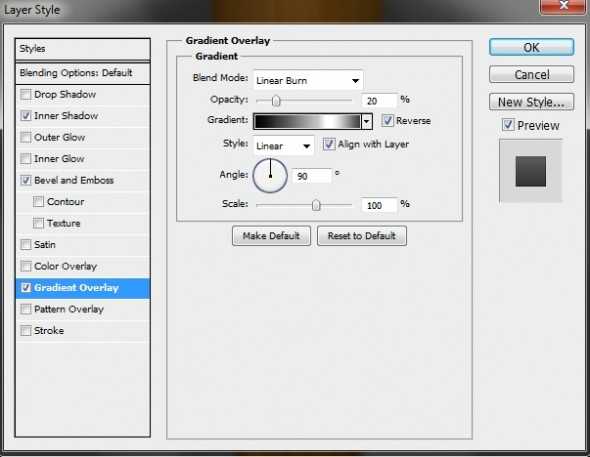Viewport: 590px width, 457px height.
Task: Open the Style dropdown set to Linear
Action: click(284, 146)
